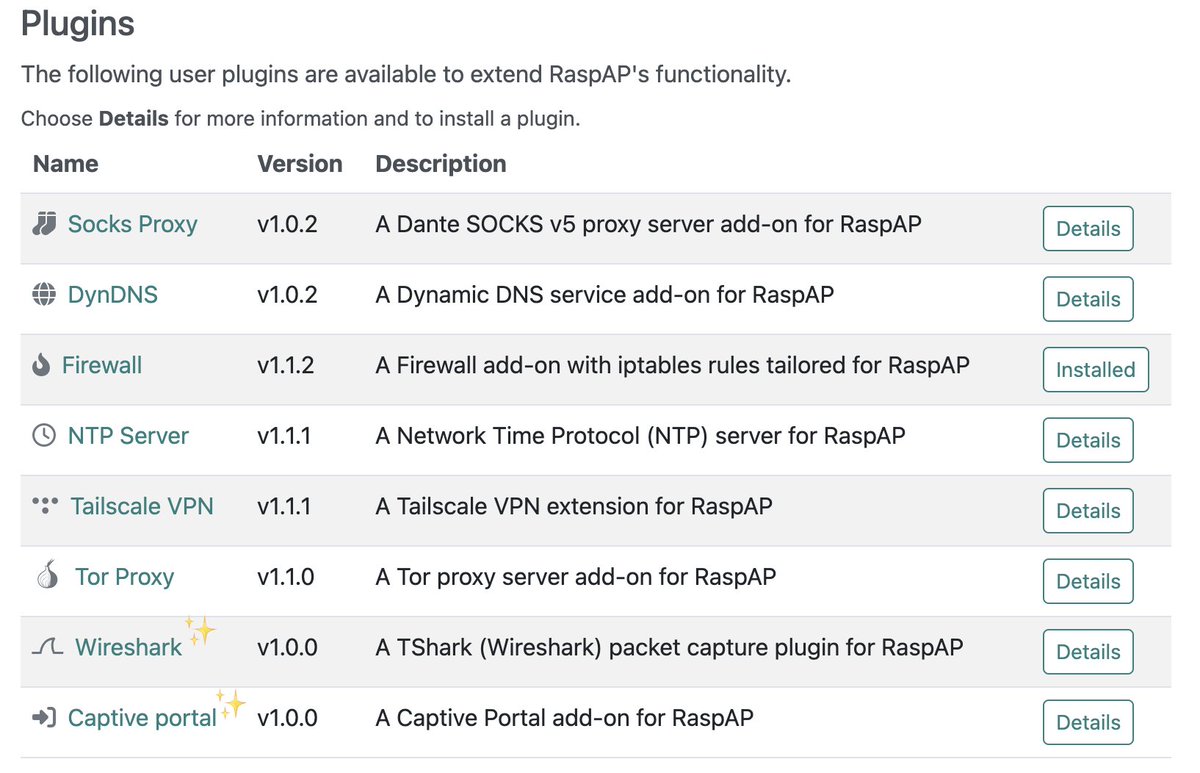
Task: Click the Name column header
Action: [66, 163]
